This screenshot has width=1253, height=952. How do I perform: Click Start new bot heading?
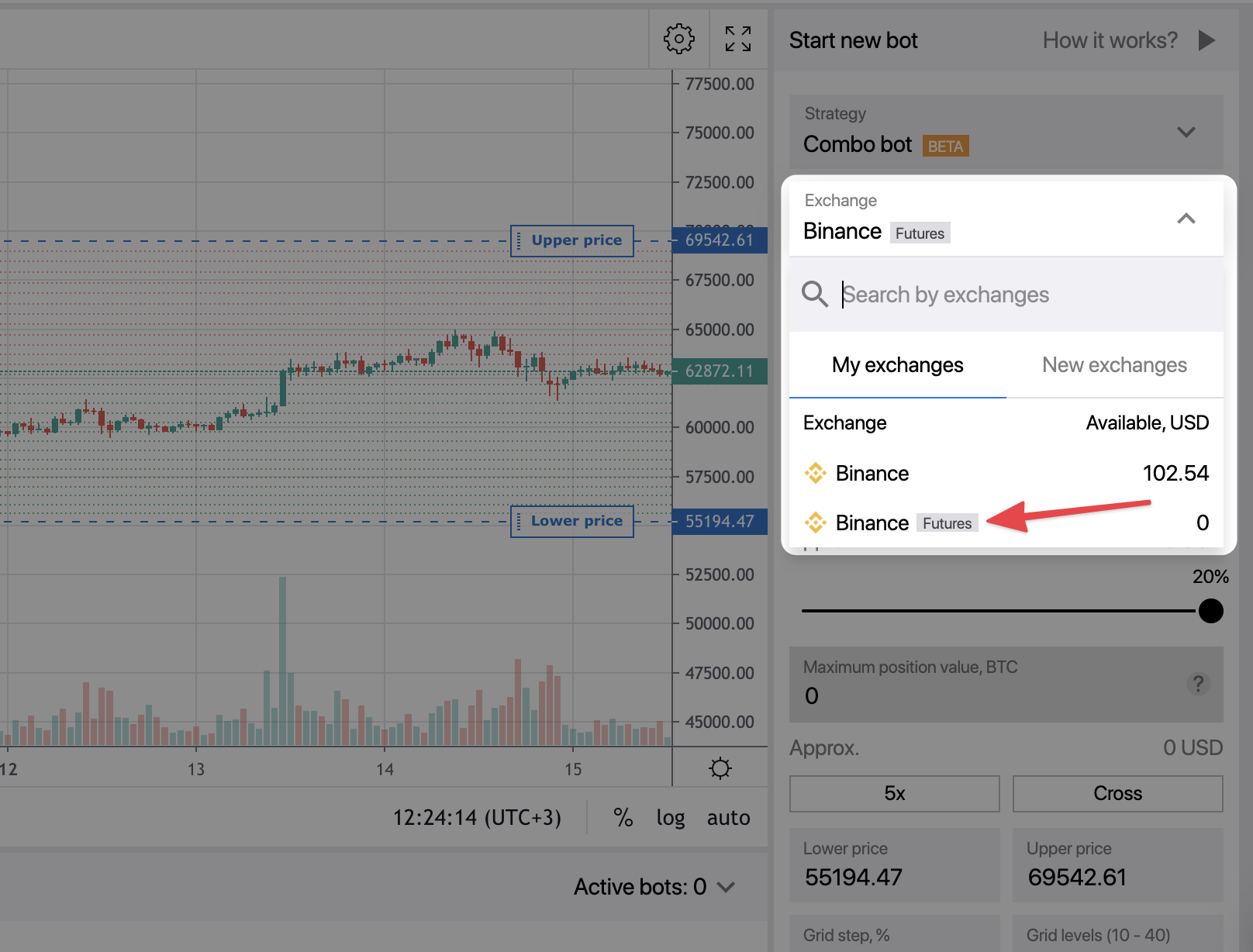853,40
